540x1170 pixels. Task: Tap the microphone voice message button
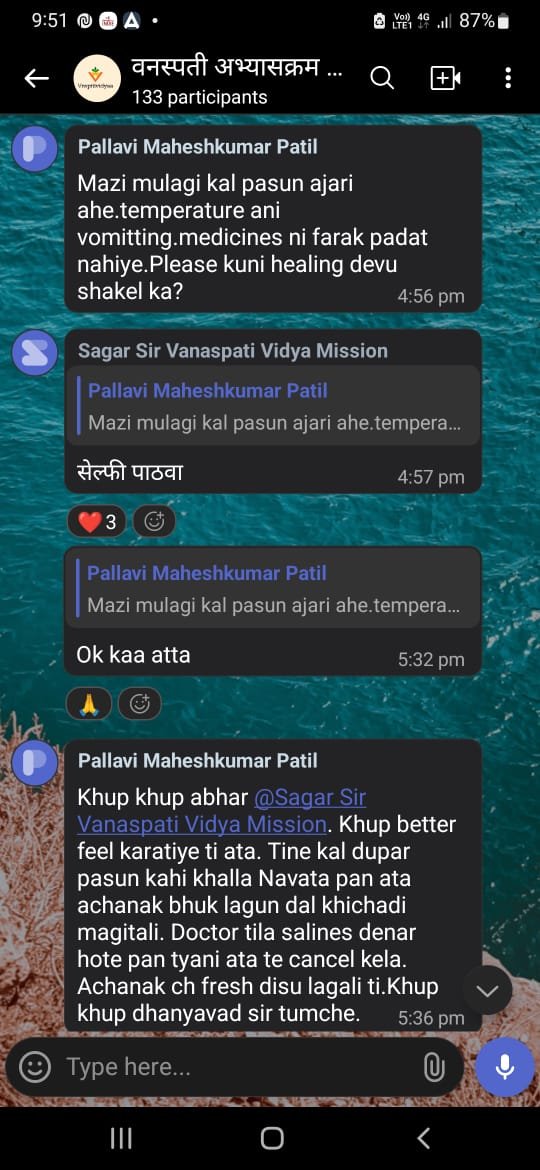pyautogui.click(x=505, y=1067)
